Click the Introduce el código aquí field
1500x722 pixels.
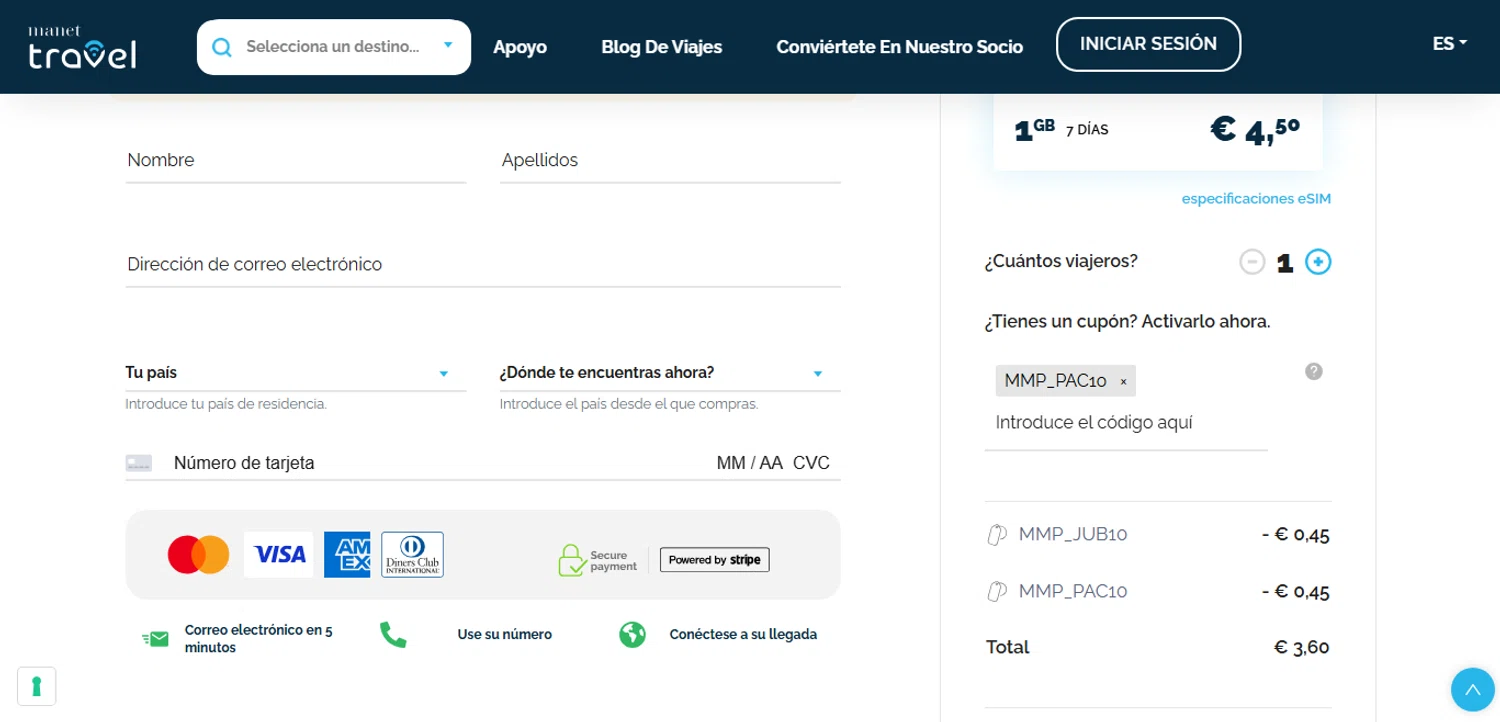(x=1126, y=423)
